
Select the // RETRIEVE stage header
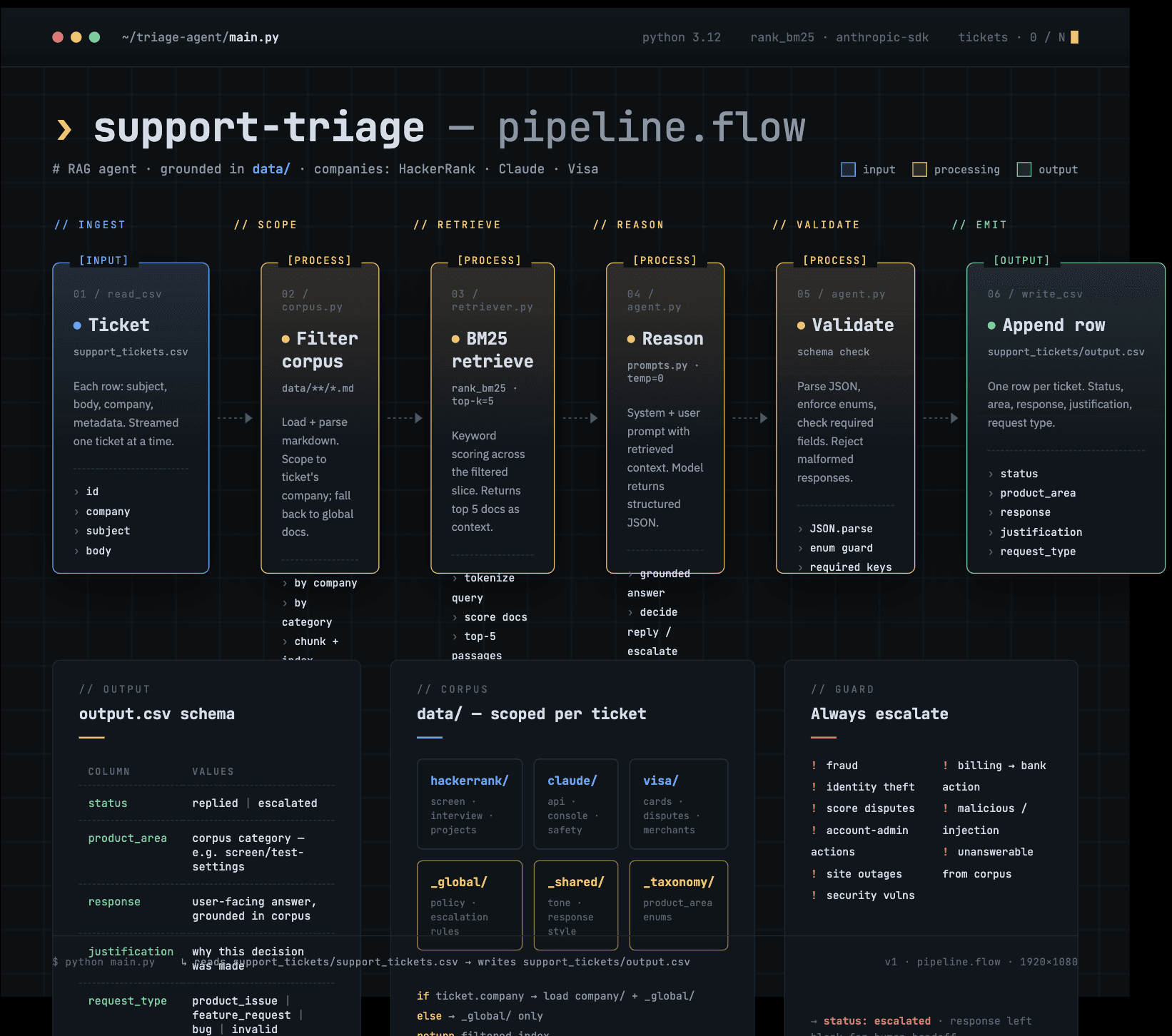(x=458, y=225)
